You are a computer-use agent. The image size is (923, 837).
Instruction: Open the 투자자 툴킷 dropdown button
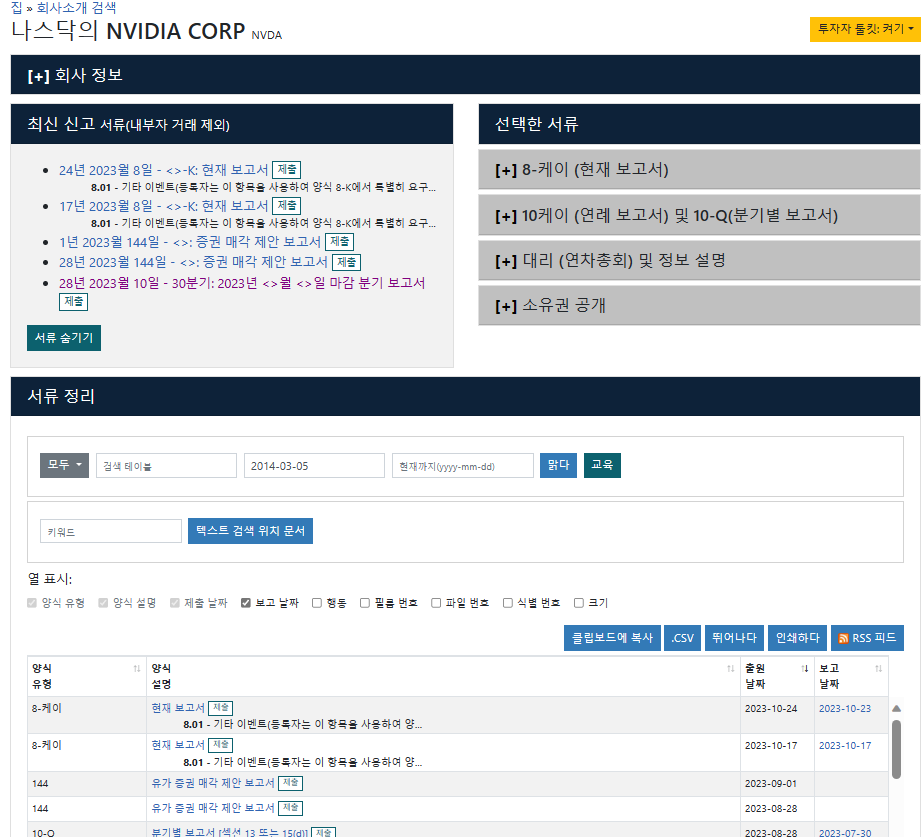[865, 29]
